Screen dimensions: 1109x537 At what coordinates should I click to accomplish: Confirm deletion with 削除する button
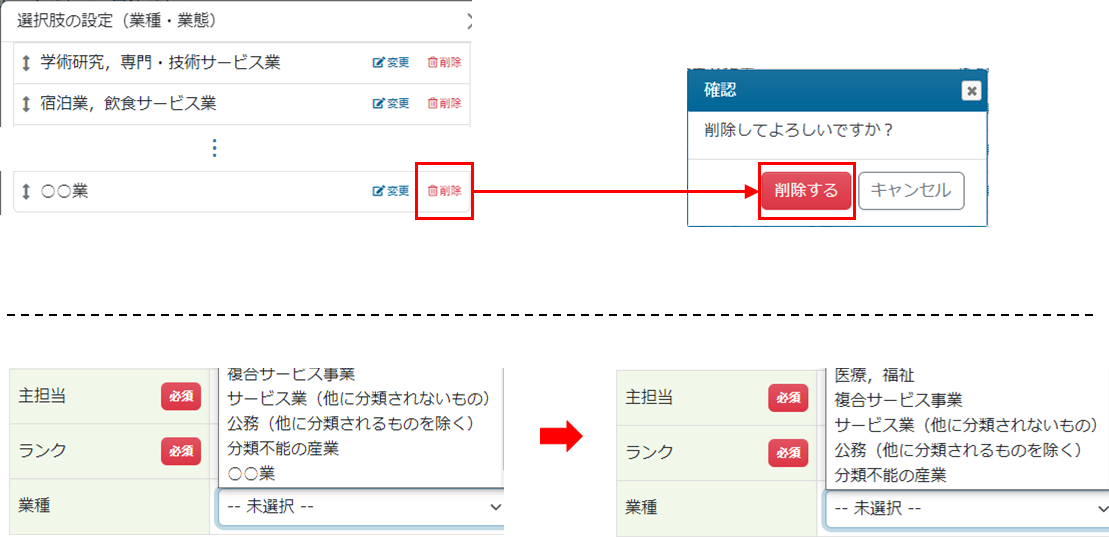coord(806,191)
